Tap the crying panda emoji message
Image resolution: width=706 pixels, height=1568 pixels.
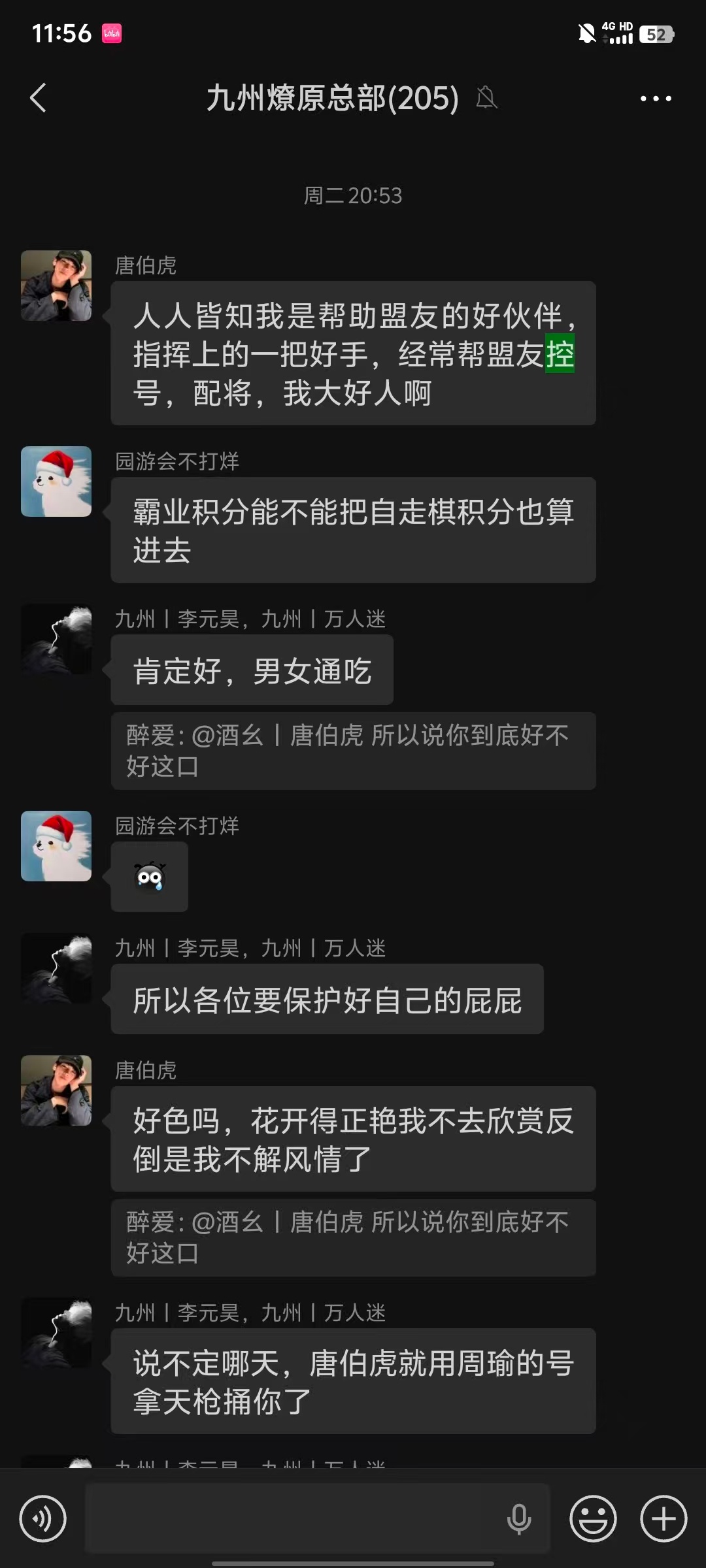pos(150,877)
